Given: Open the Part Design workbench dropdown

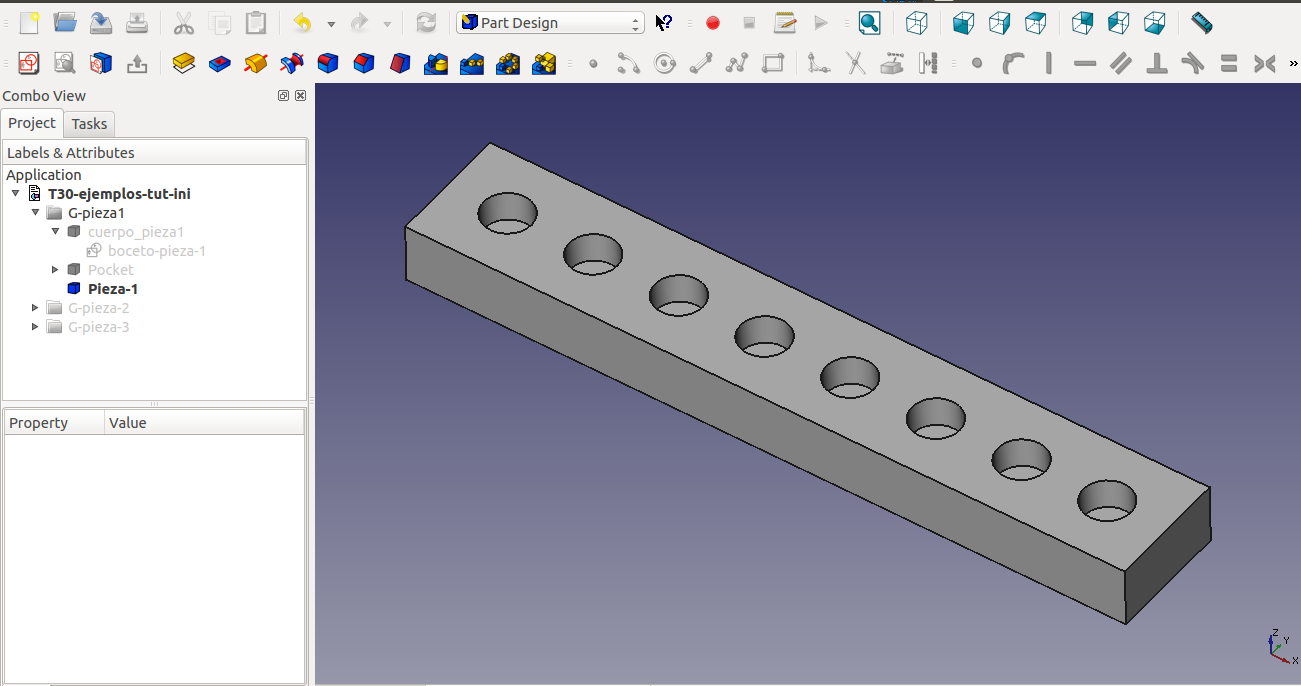Looking at the screenshot, I should tap(550, 23).
